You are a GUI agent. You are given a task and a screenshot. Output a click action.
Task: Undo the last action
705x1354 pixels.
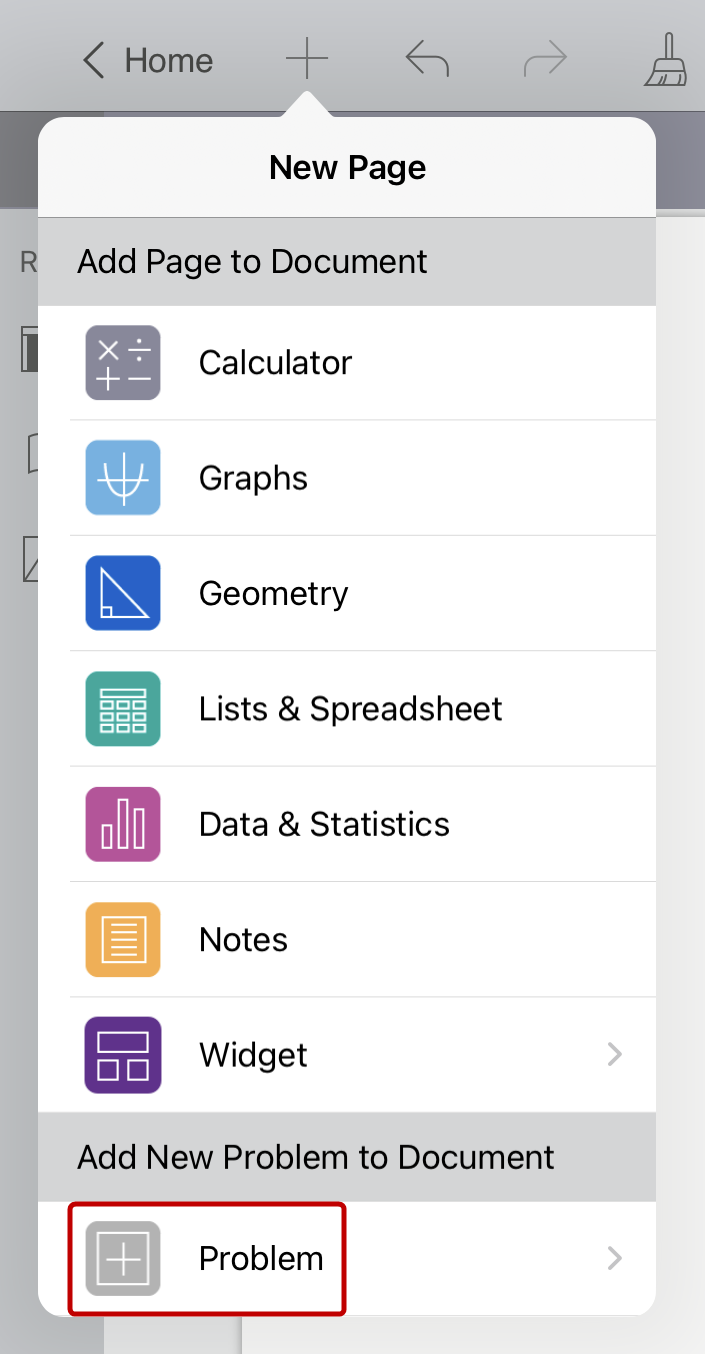pyautogui.click(x=427, y=61)
